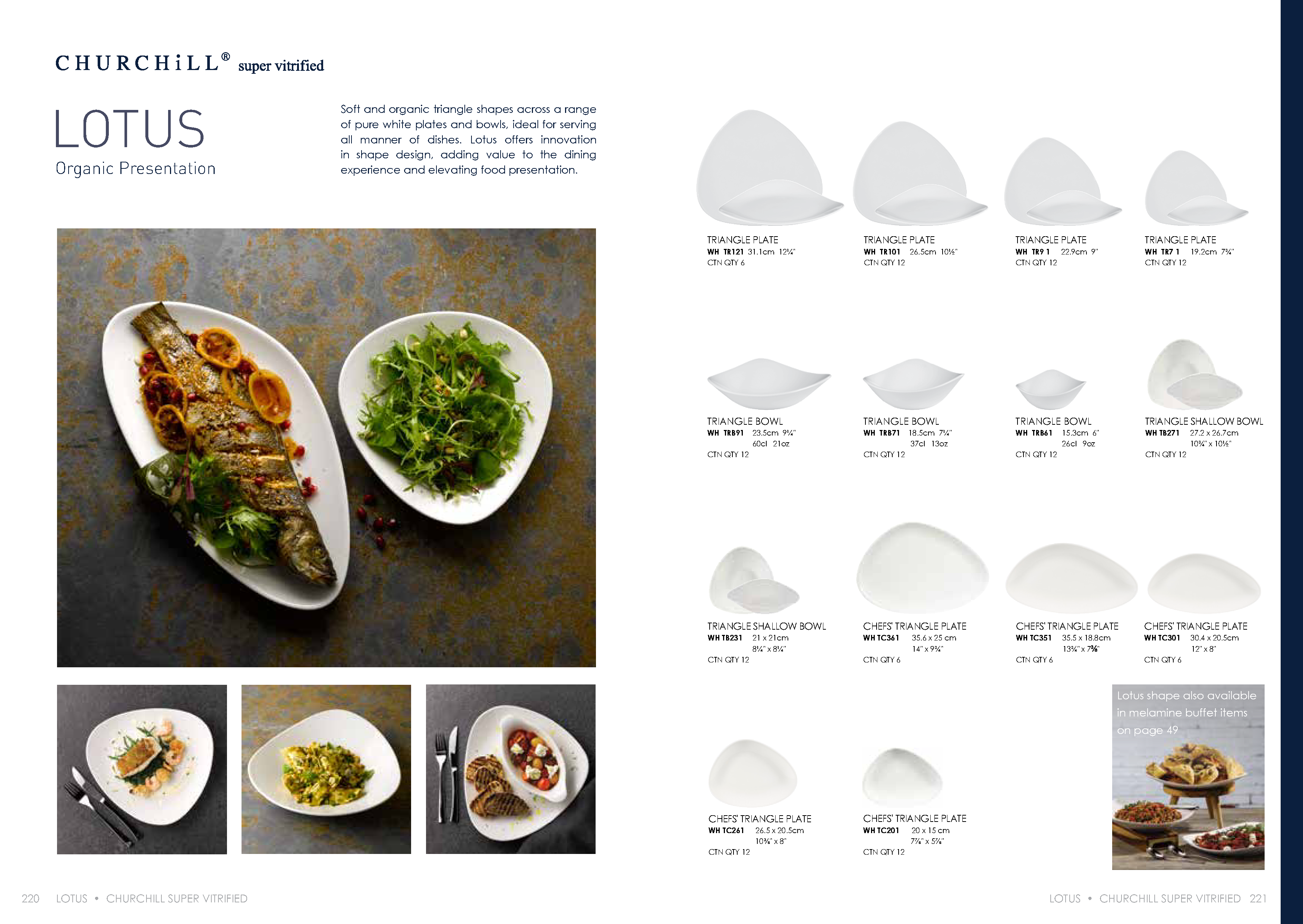Click the WH TB271 triangle shallow bowl image
Image resolution: width=1303 pixels, height=924 pixels.
coord(1194,374)
